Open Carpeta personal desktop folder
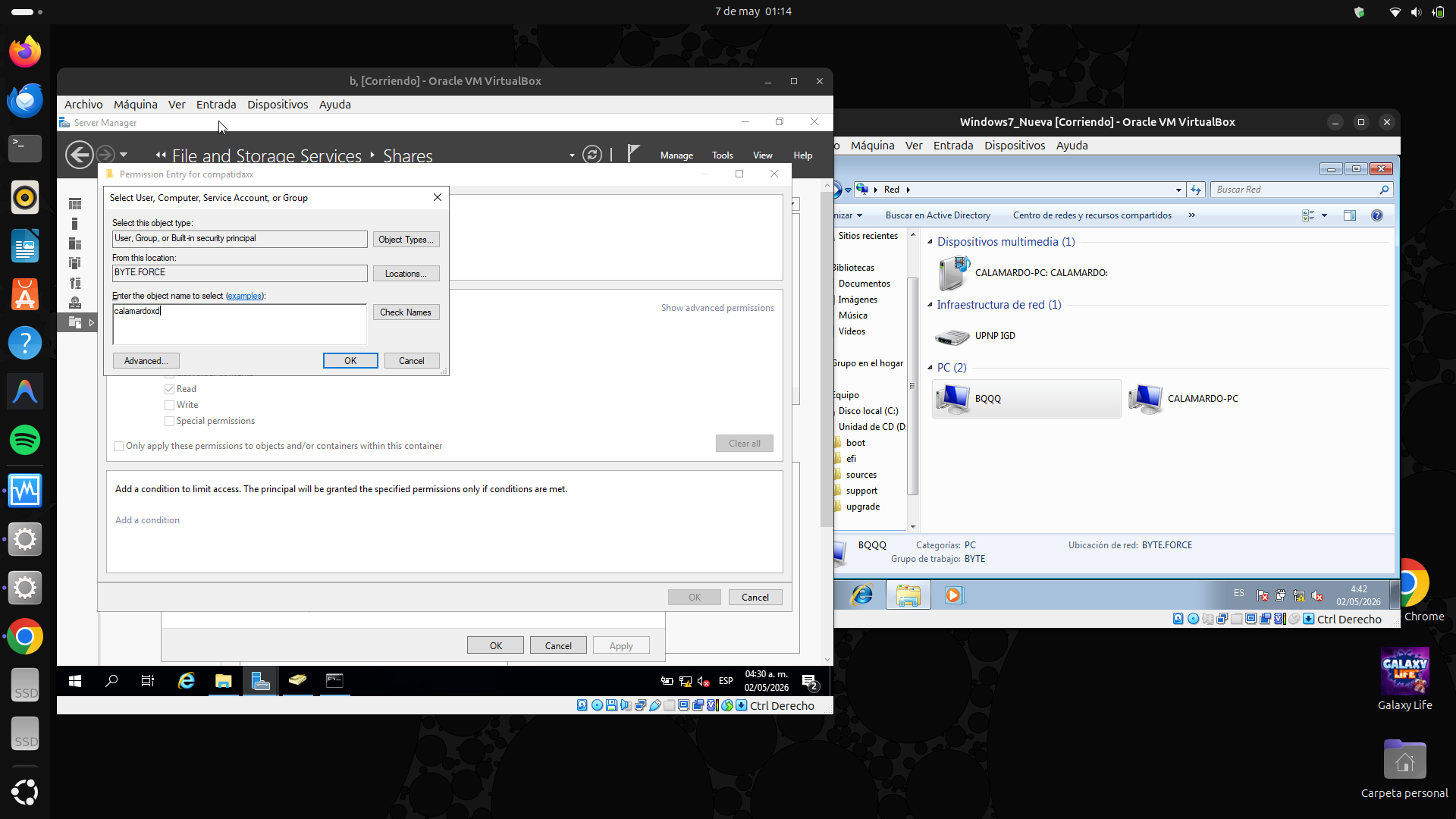The image size is (1456, 819). pyautogui.click(x=1404, y=769)
